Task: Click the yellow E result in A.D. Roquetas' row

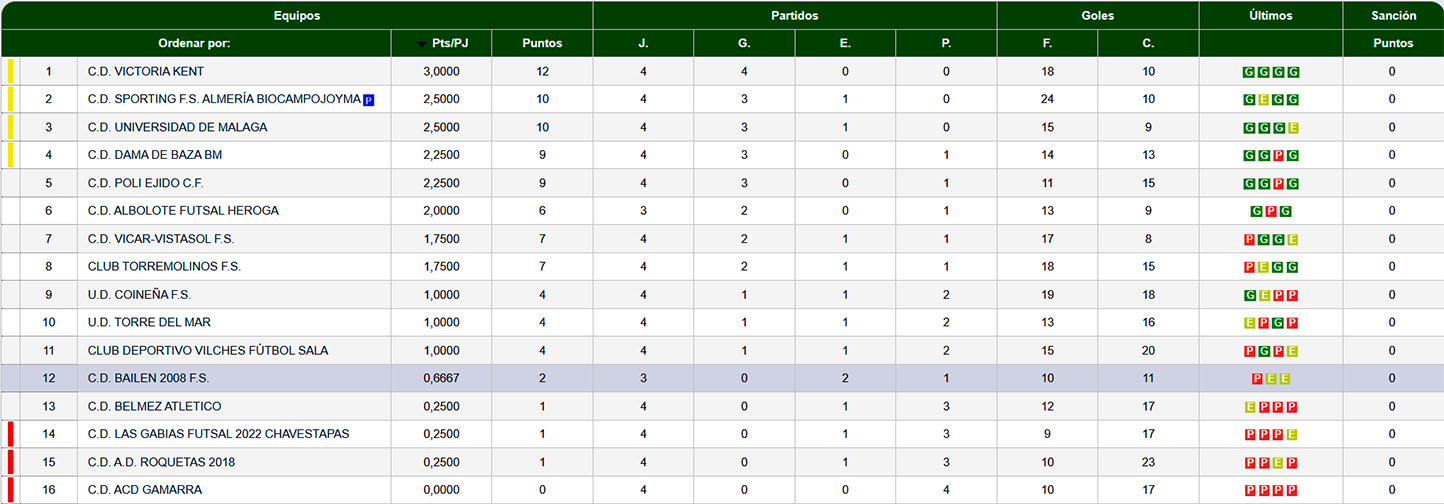Action: click(x=1278, y=463)
